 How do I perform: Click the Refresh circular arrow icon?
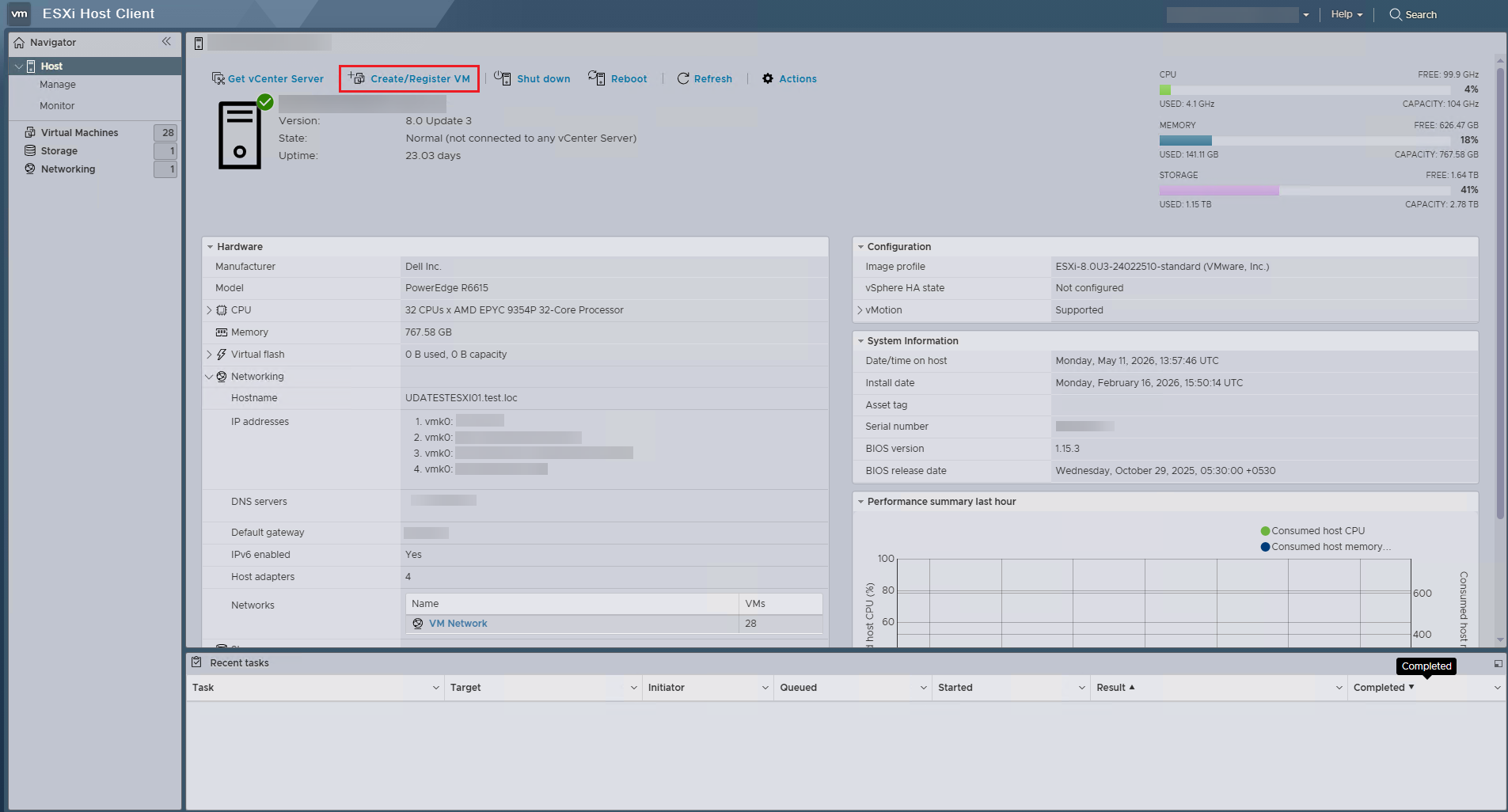point(683,78)
